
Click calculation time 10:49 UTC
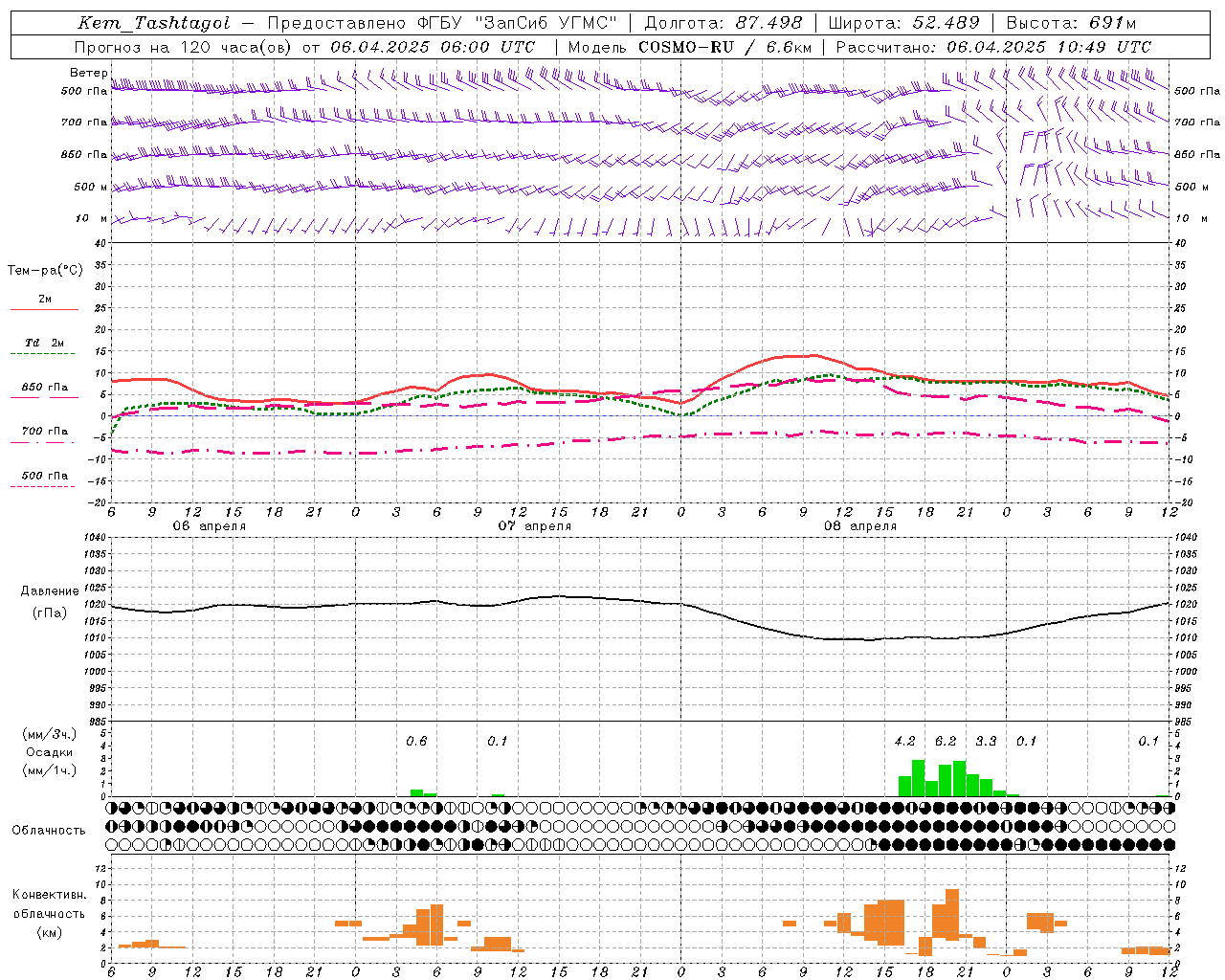click(1102, 47)
